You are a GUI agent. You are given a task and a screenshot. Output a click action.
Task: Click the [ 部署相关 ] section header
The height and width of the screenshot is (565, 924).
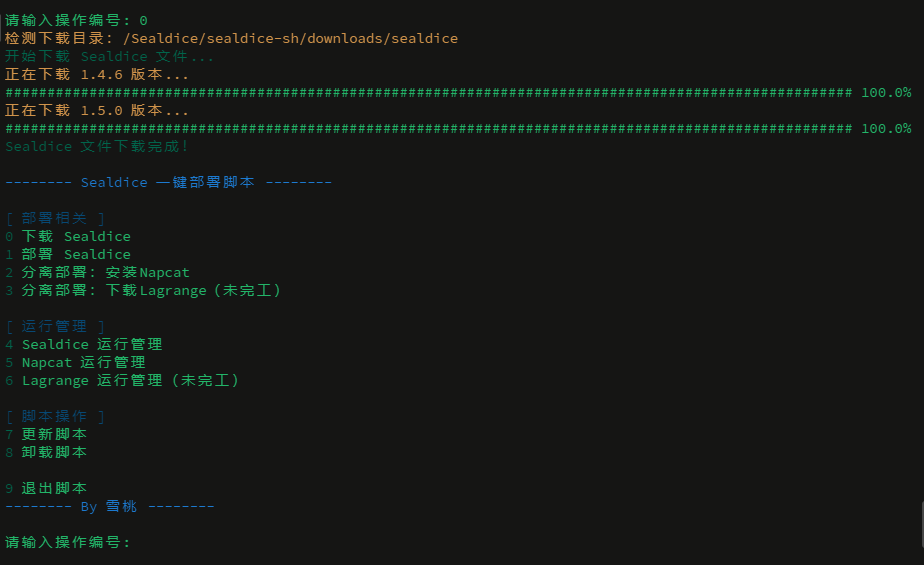click(55, 219)
